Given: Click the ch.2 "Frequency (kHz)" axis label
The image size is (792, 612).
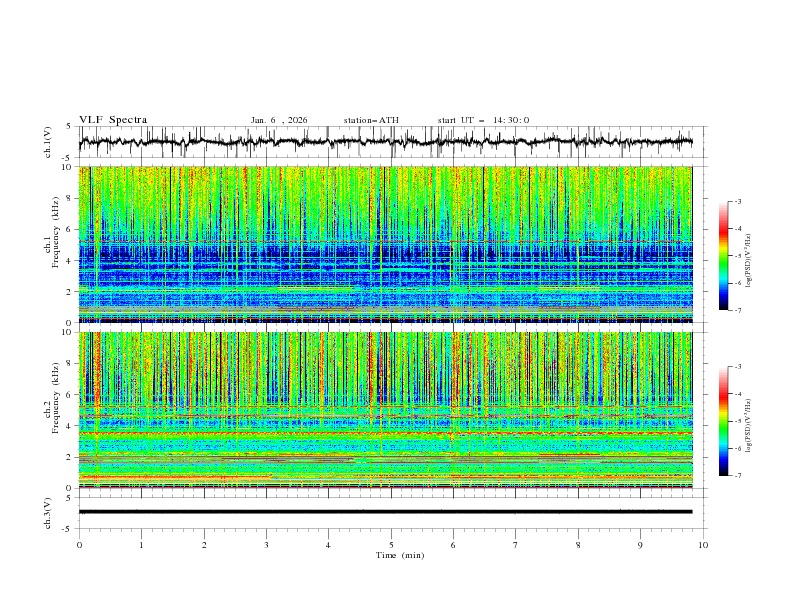Looking at the screenshot, I should 55,398.
